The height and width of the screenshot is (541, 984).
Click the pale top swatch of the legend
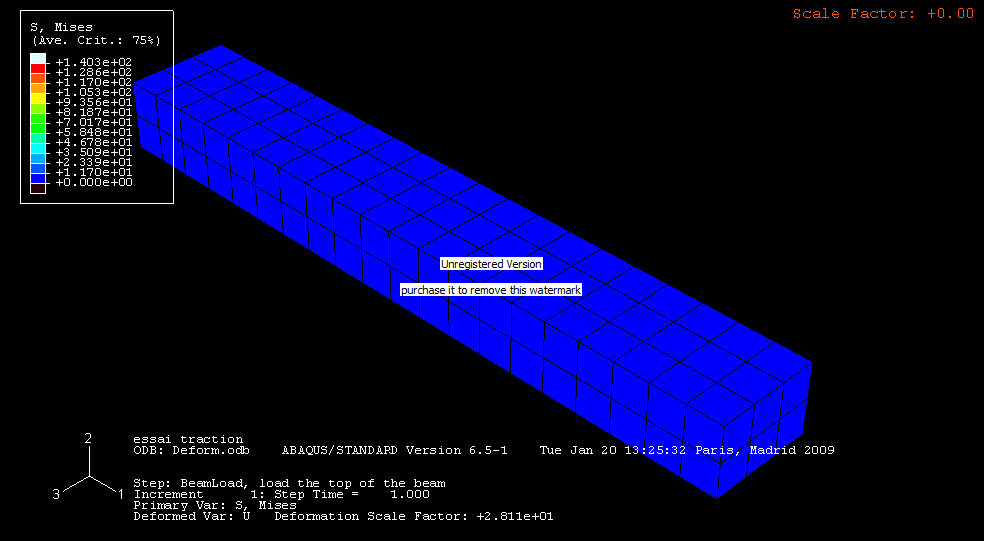pos(38,58)
